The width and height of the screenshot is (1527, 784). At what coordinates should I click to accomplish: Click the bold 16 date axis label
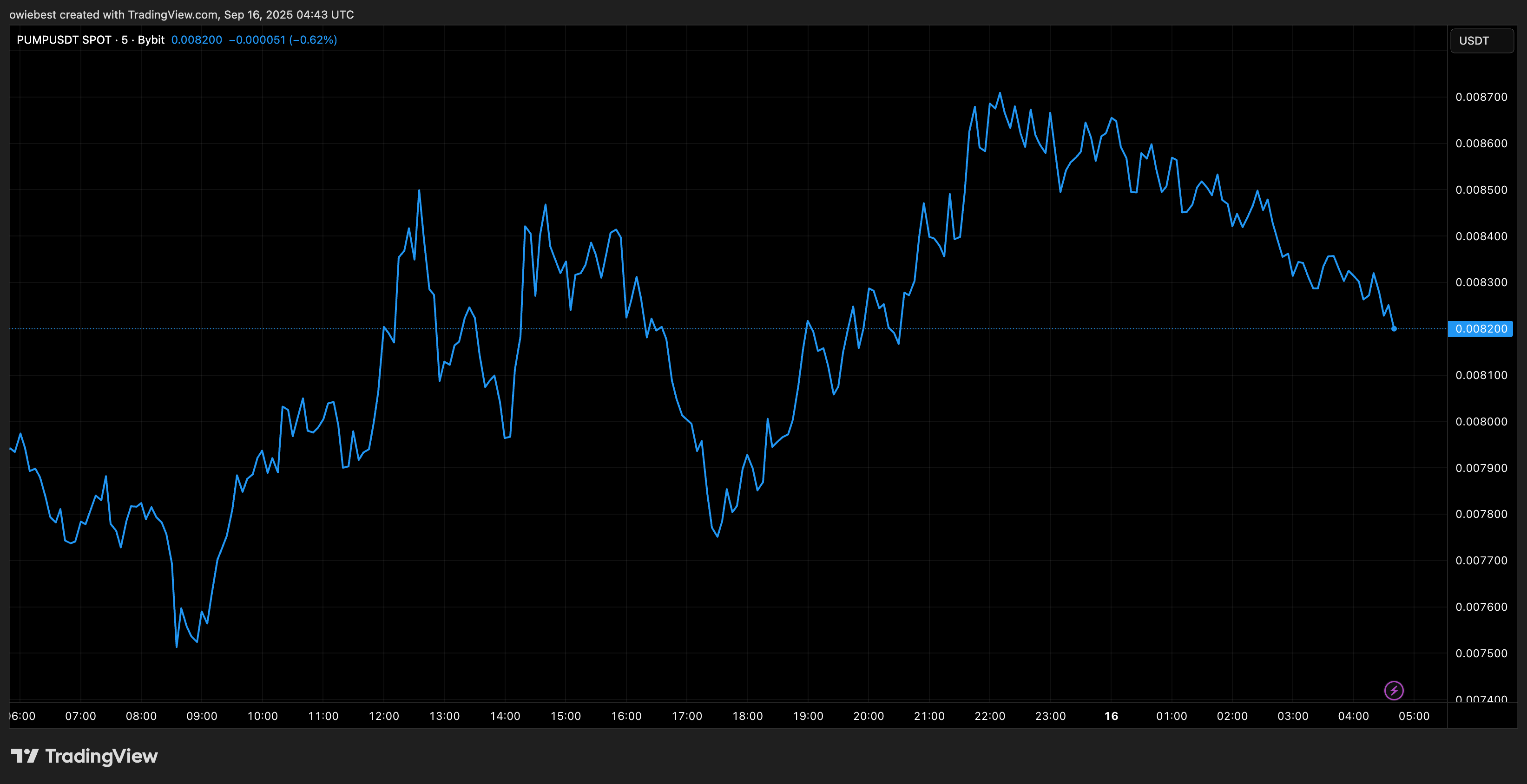1111,716
